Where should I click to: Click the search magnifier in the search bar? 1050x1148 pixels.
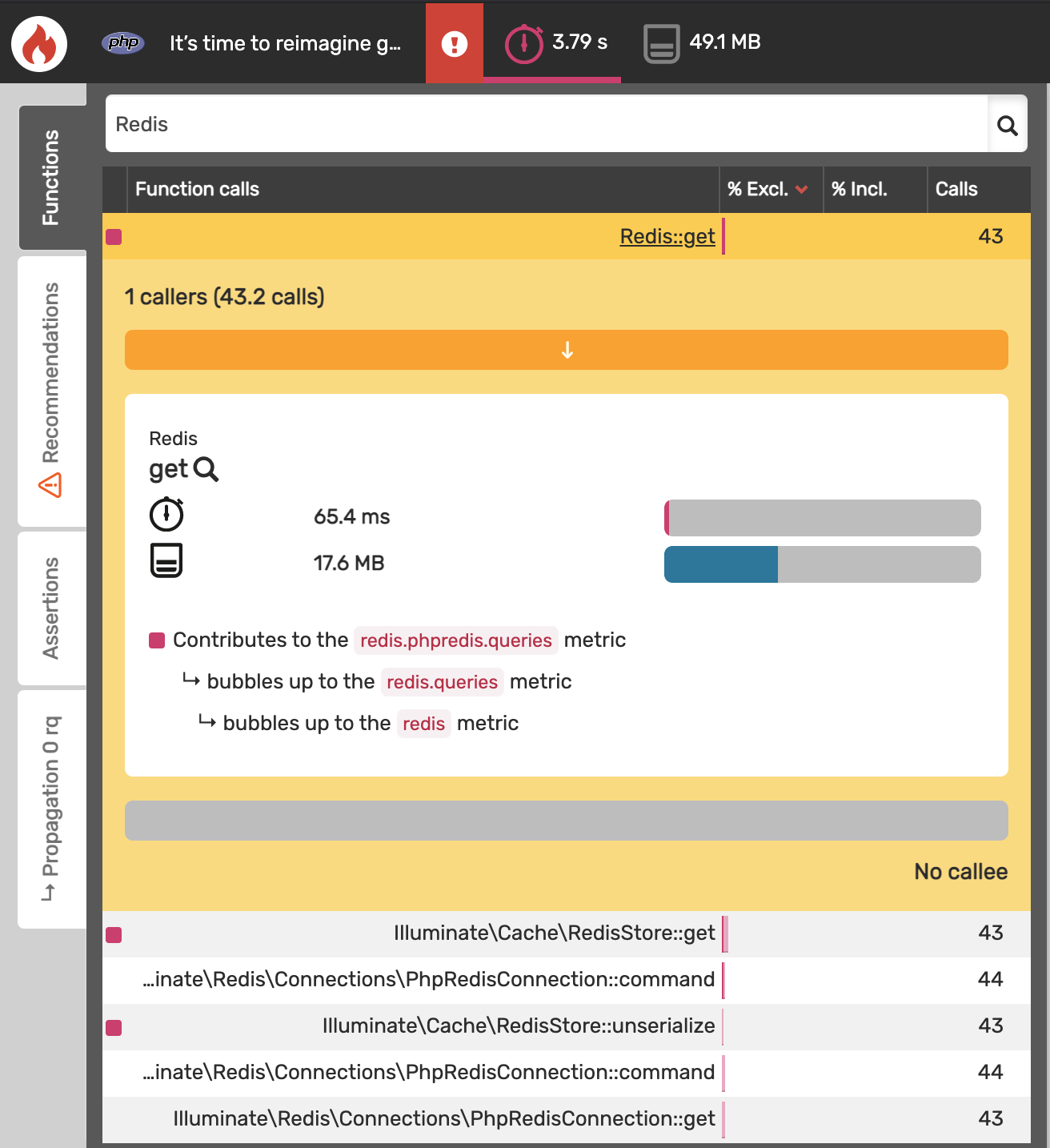tap(1007, 124)
